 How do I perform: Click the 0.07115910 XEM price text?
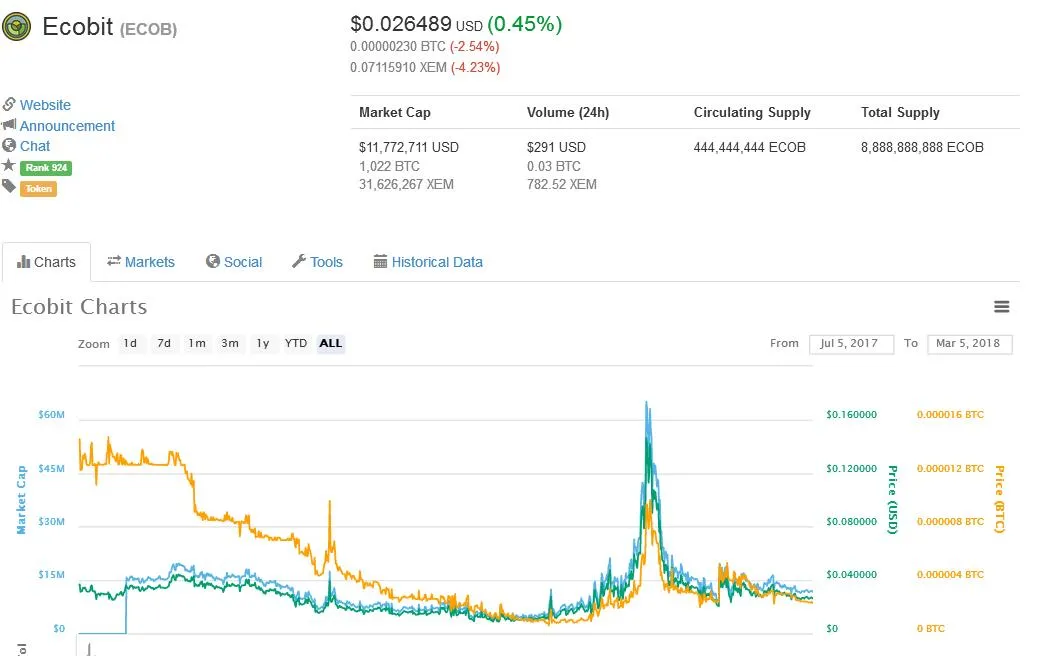(398, 68)
